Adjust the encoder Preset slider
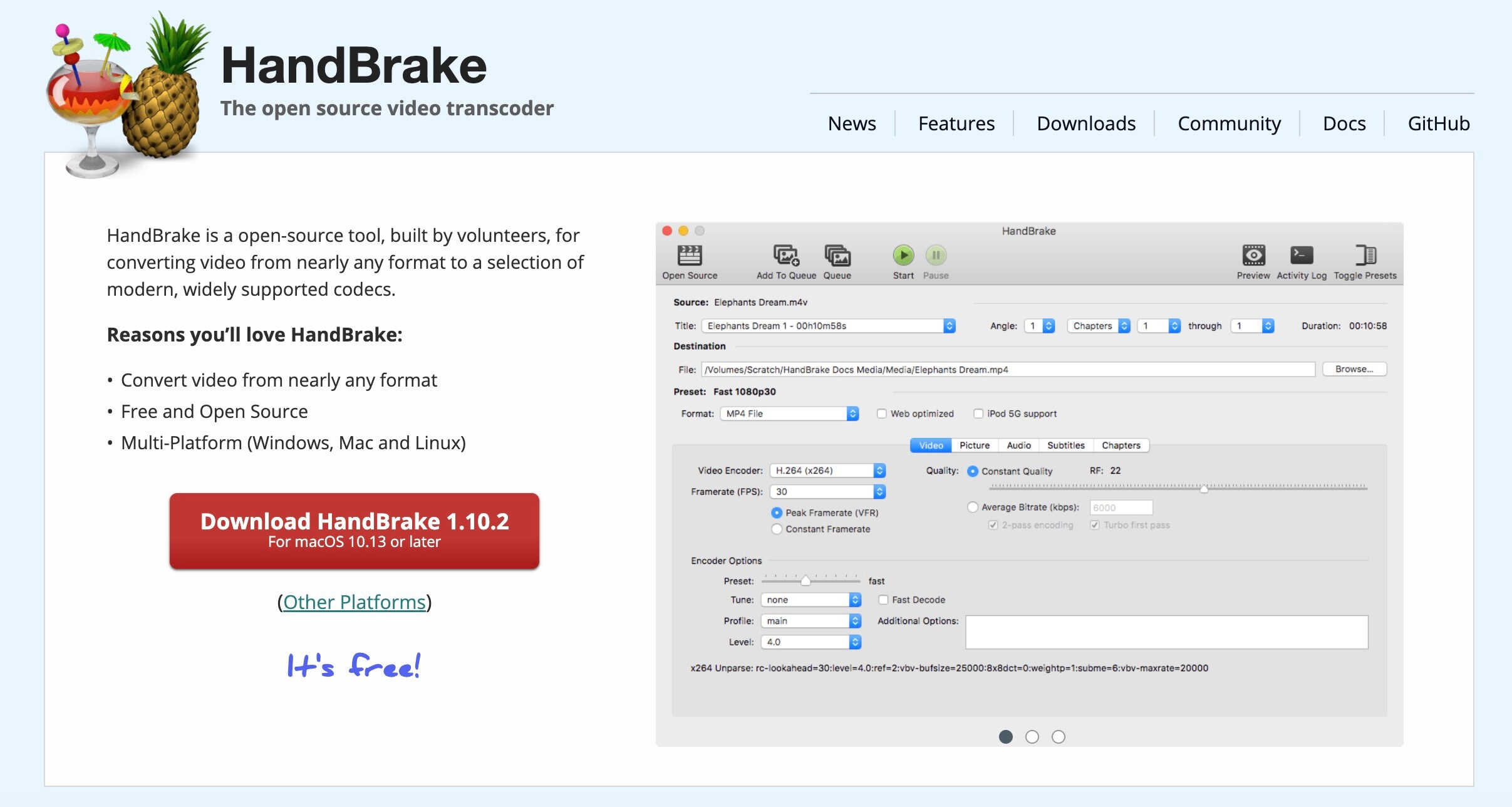 [807, 580]
